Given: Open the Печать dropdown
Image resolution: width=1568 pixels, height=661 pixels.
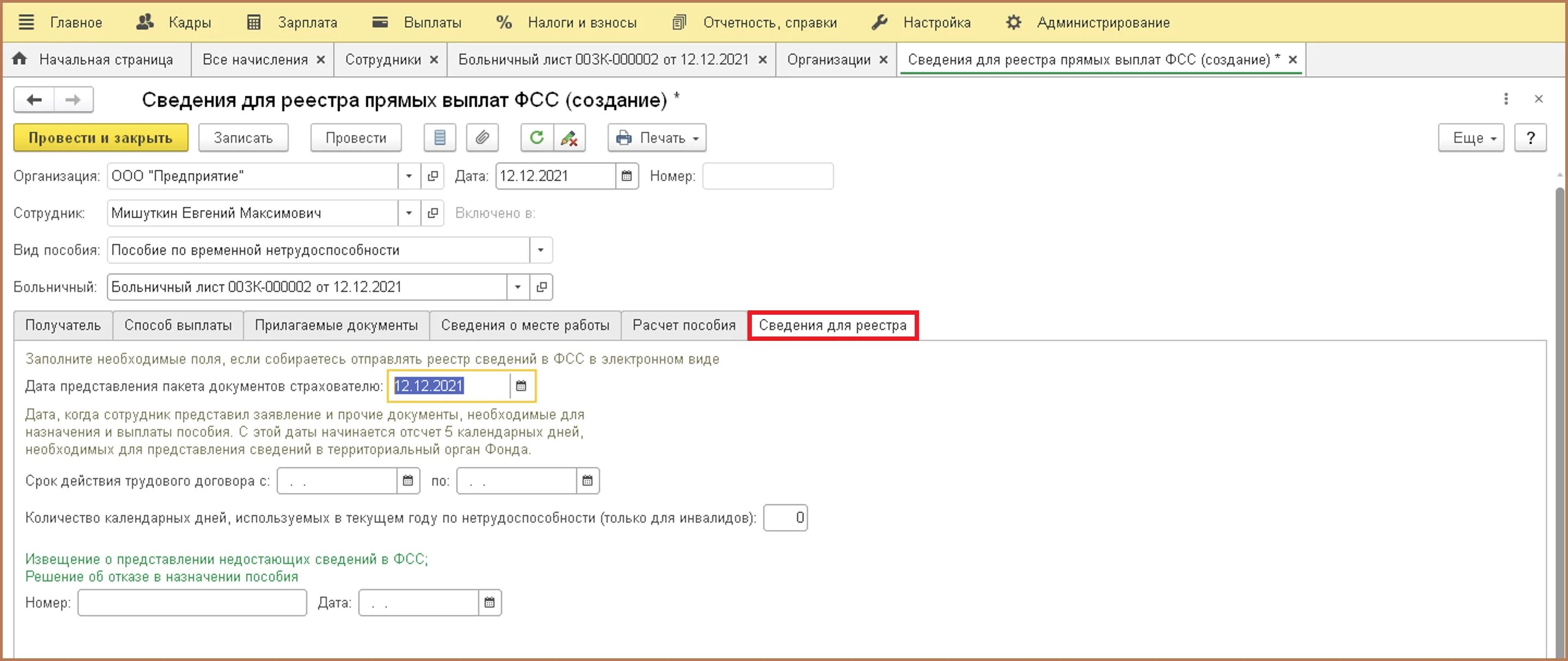Looking at the screenshot, I should pyautogui.click(x=657, y=138).
